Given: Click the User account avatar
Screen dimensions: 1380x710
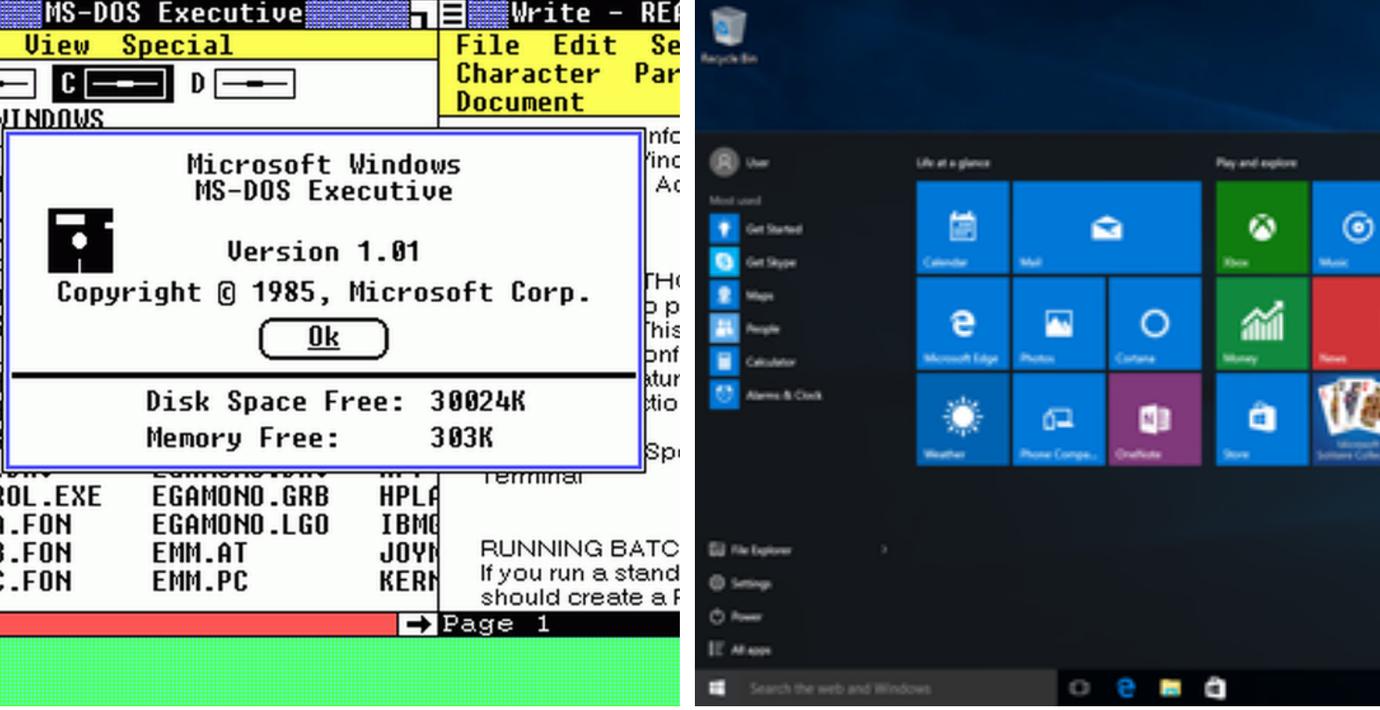Looking at the screenshot, I should point(724,162).
